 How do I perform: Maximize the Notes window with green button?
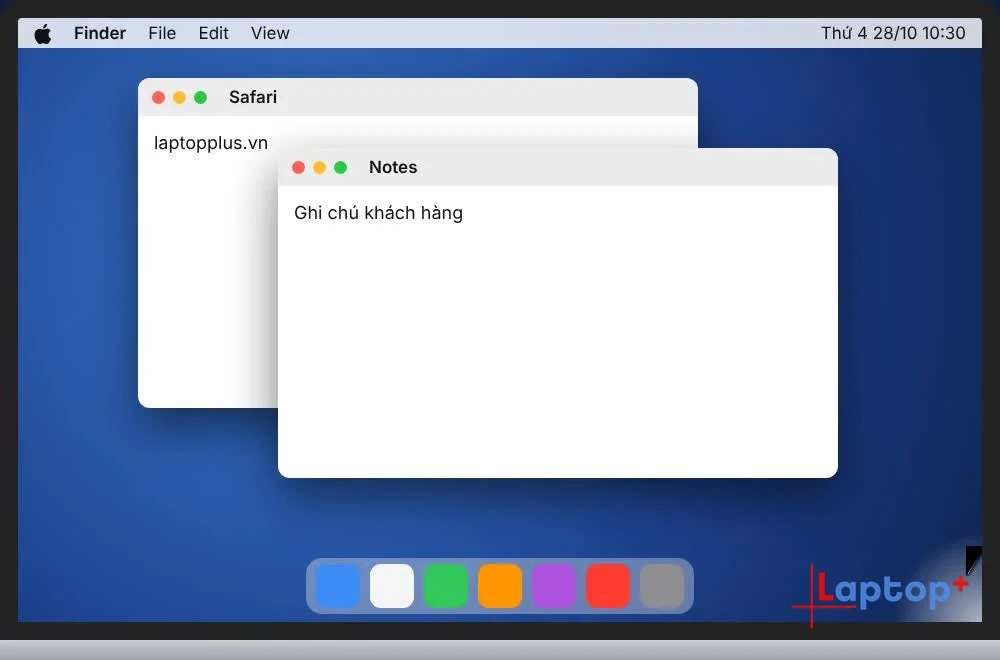click(x=341, y=167)
